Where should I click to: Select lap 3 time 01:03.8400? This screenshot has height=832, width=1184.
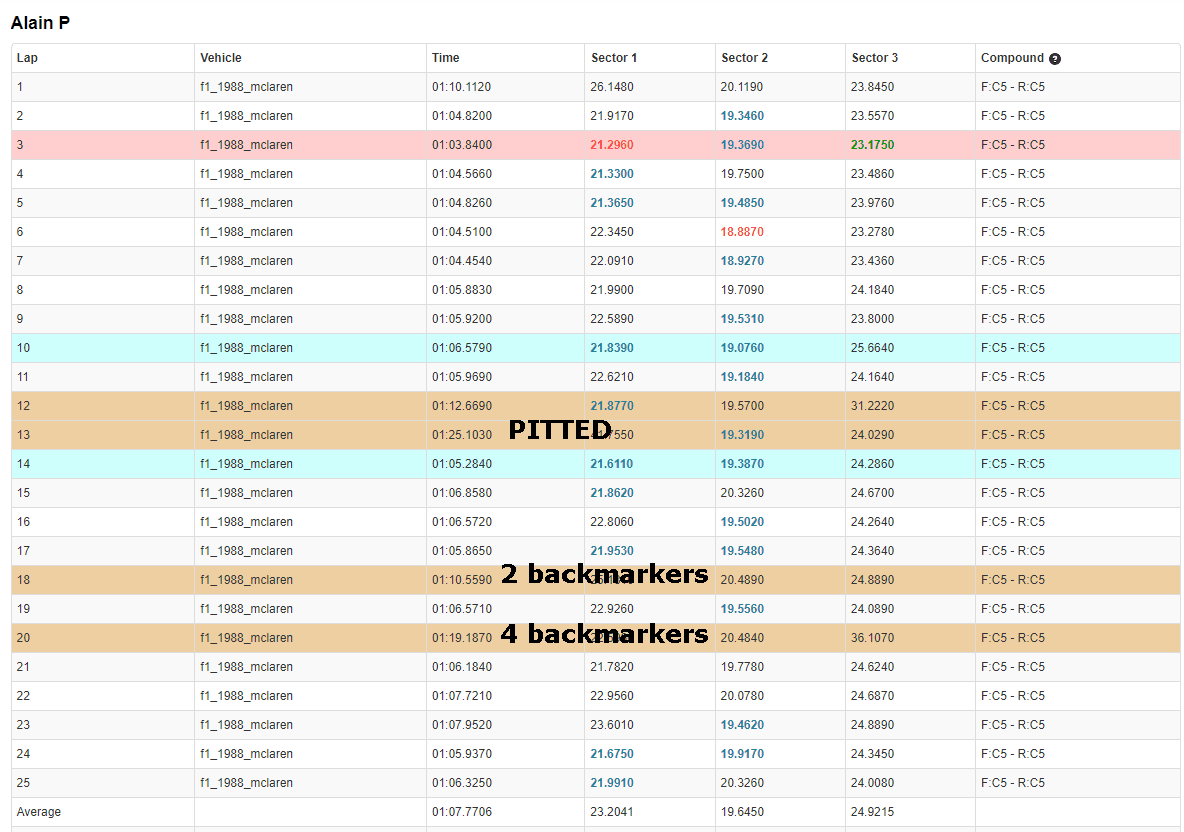coord(461,145)
